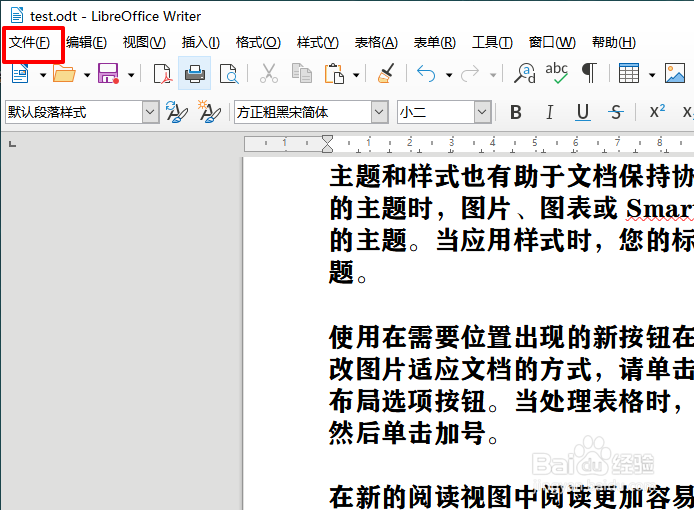
Task: Expand the paragraph style dropdown arrow
Action: (150, 112)
